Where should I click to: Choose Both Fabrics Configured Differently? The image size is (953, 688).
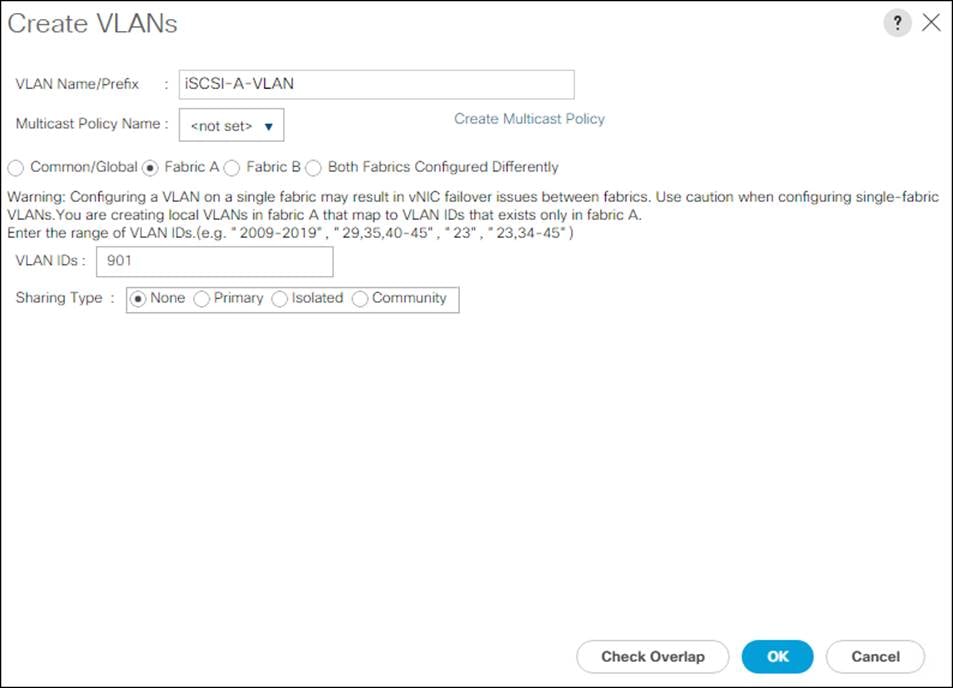tap(313, 168)
